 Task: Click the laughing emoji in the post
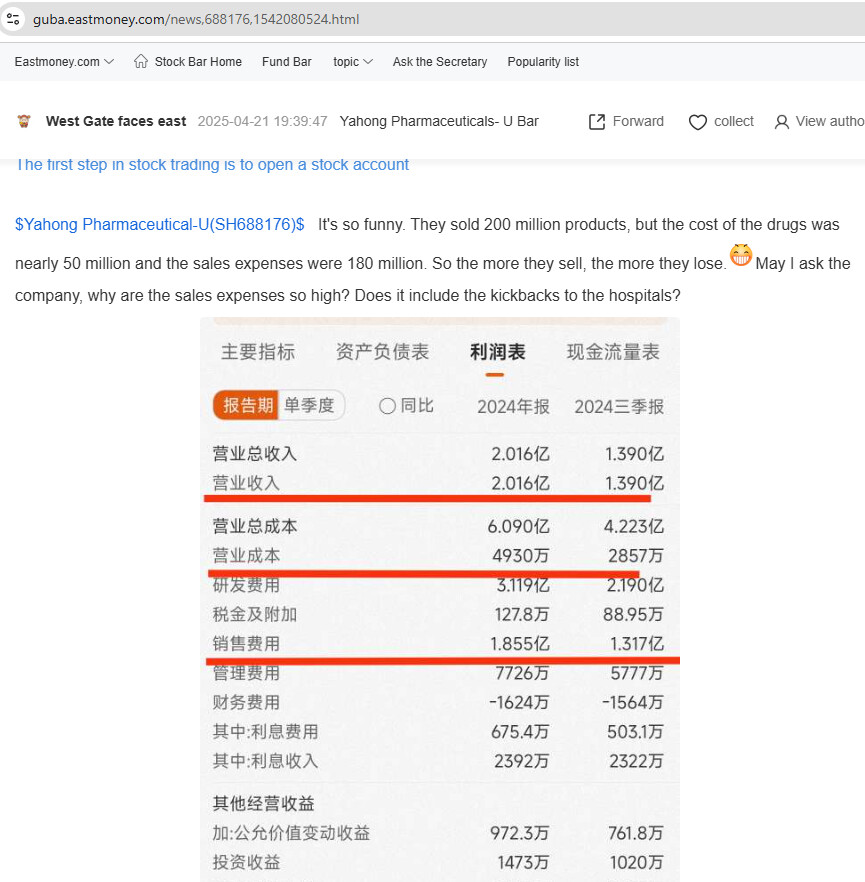click(741, 255)
